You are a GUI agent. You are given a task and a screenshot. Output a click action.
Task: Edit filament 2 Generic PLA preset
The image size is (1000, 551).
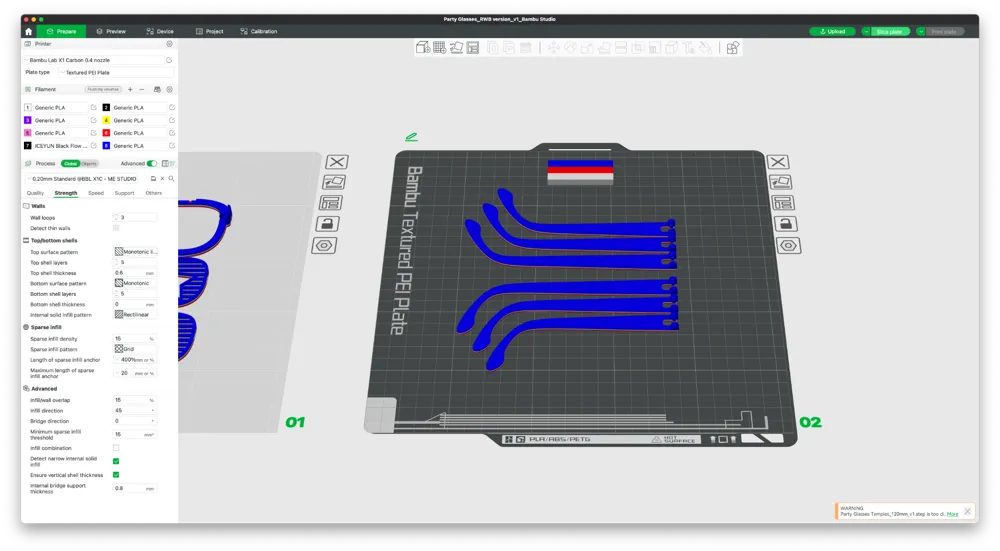pos(172,108)
